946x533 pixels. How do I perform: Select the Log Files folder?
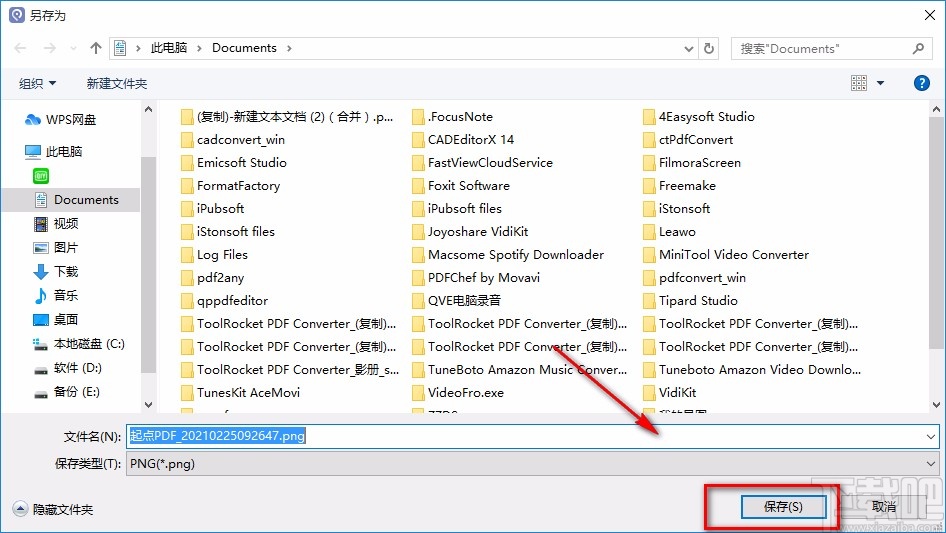pos(214,255)
